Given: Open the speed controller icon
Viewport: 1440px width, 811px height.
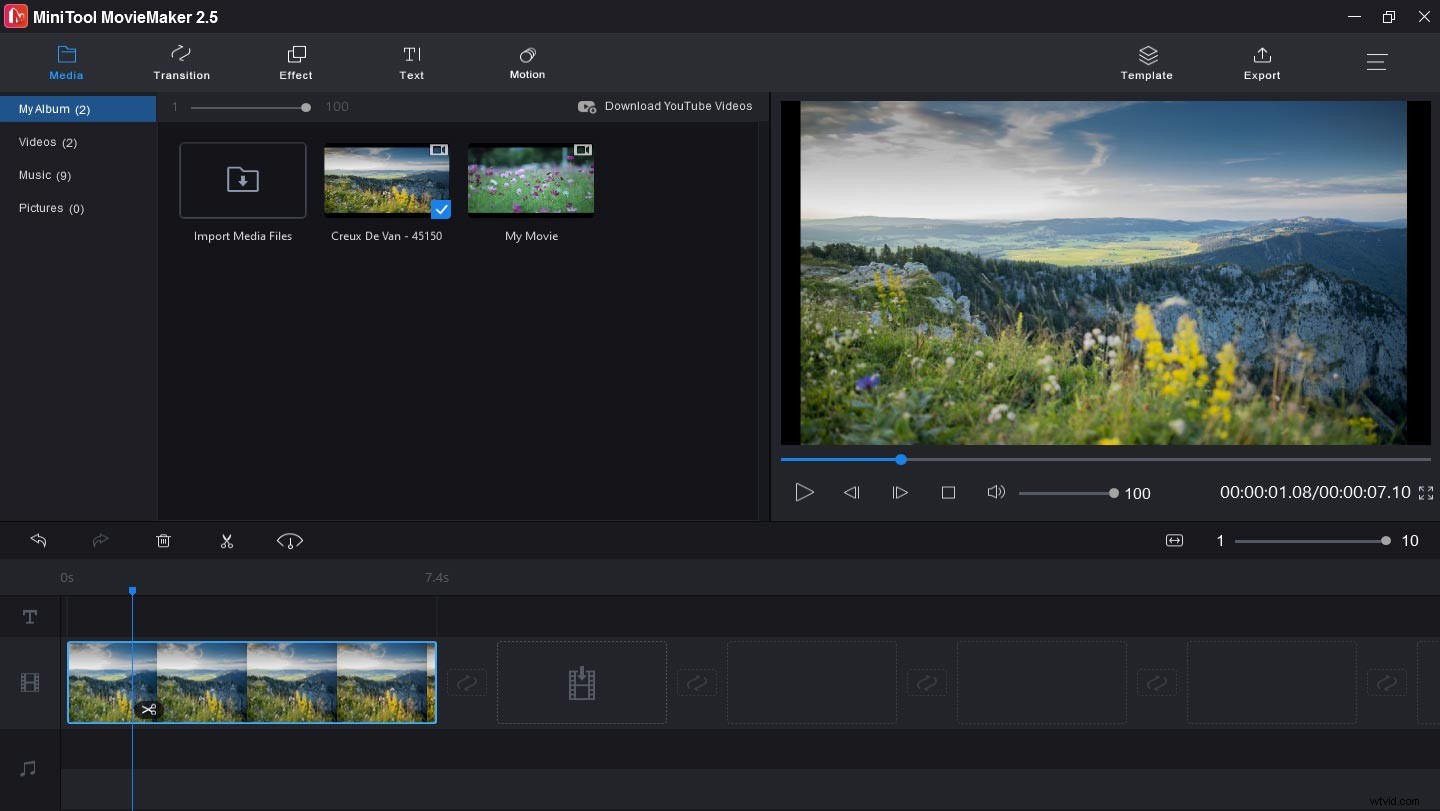Looking at the screenshot, I should click(x=290, y=541).
